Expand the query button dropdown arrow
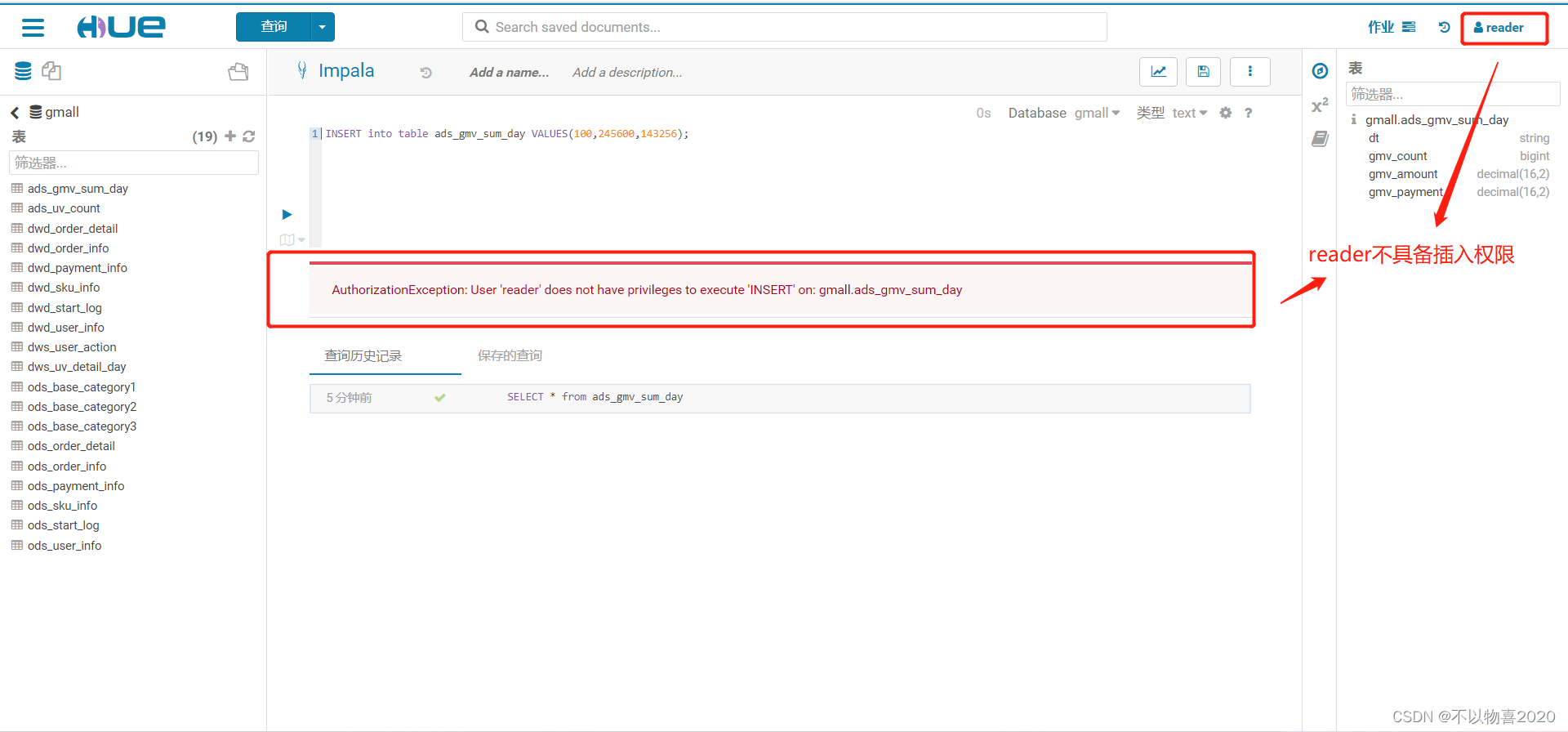This screenshot has width=1568, height=732. 323,27
